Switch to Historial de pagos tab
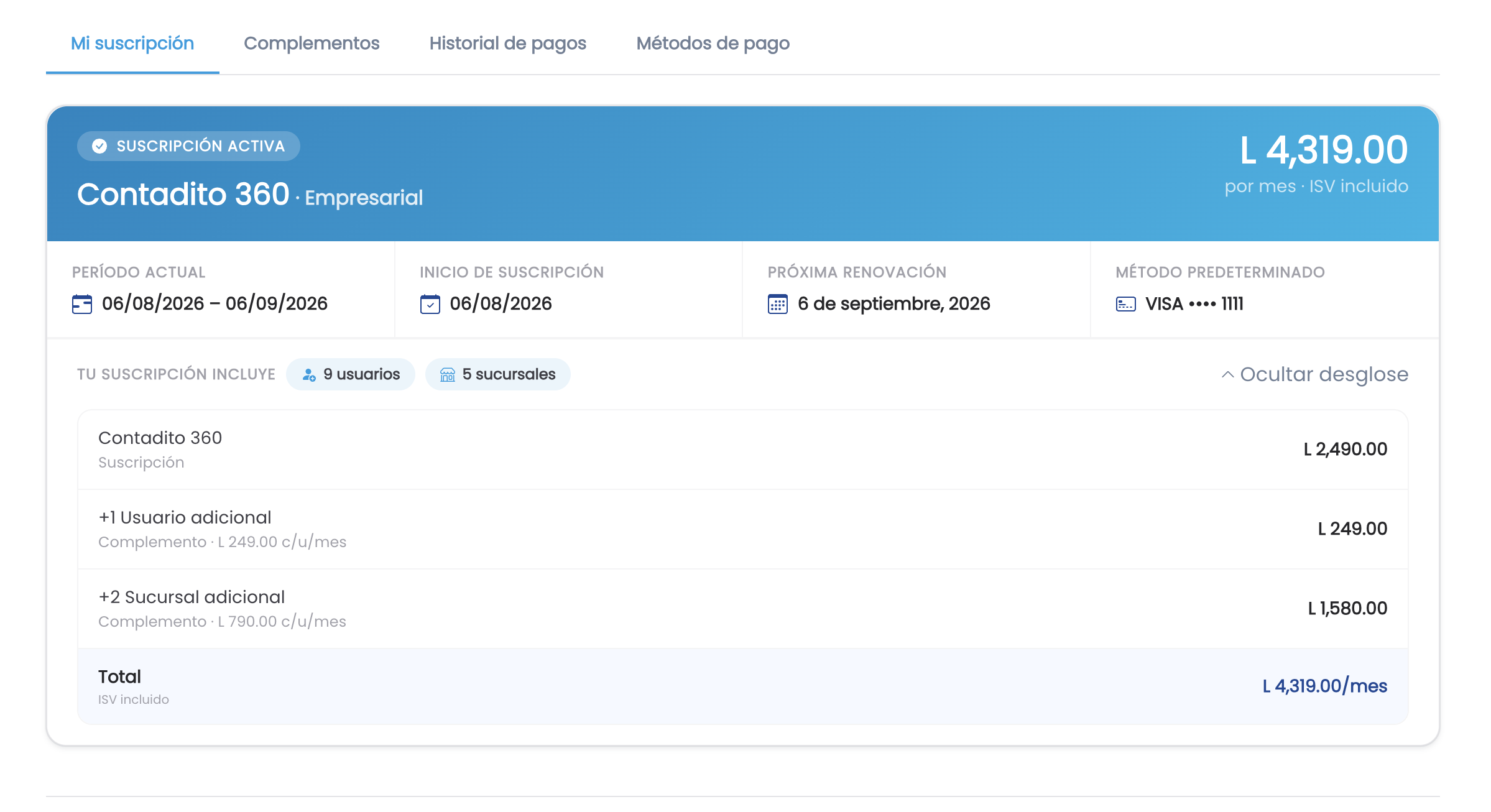Screen dimensions: 1491x812 (x=508, y=43)
